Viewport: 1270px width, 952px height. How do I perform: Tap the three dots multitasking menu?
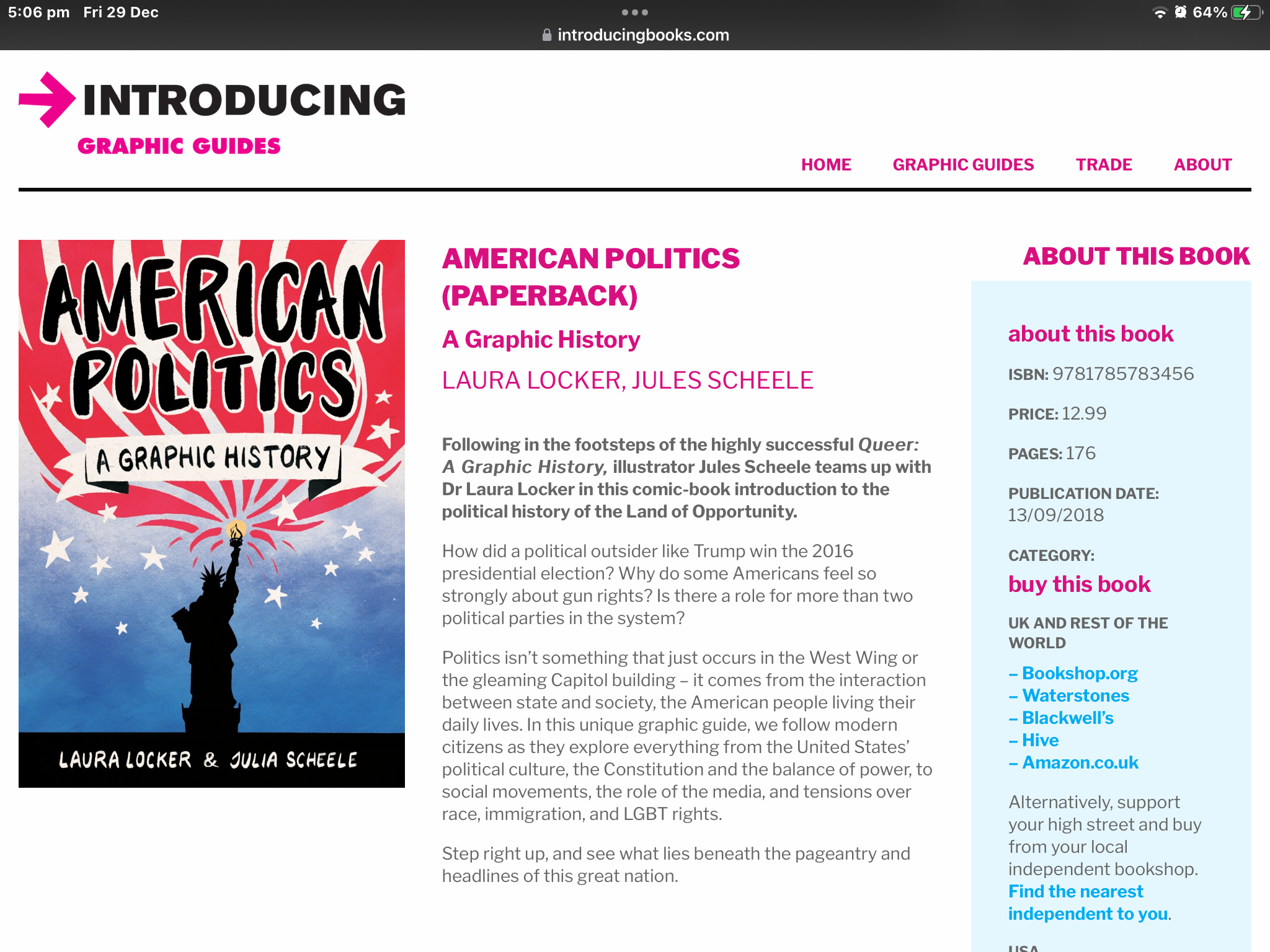click(x=634, y=12)
